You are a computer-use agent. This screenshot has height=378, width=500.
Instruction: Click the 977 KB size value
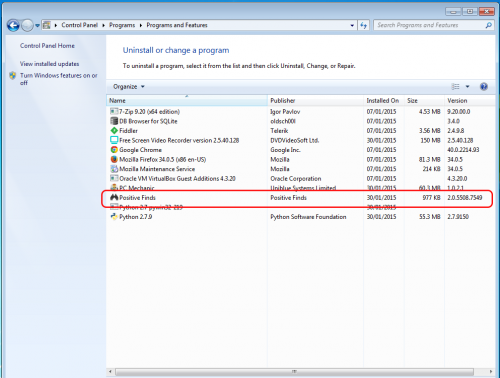coord(431,198)
